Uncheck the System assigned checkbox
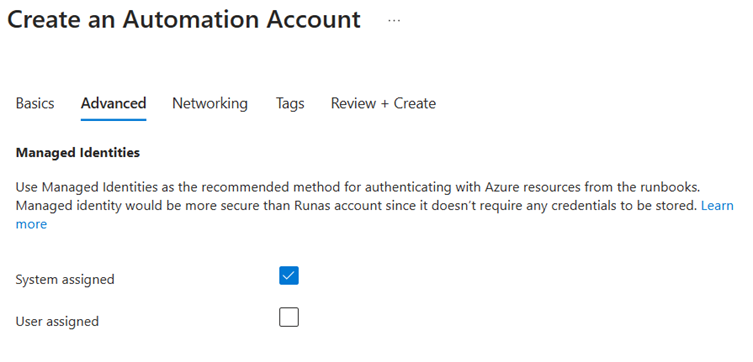 click(x=289, y=276)
